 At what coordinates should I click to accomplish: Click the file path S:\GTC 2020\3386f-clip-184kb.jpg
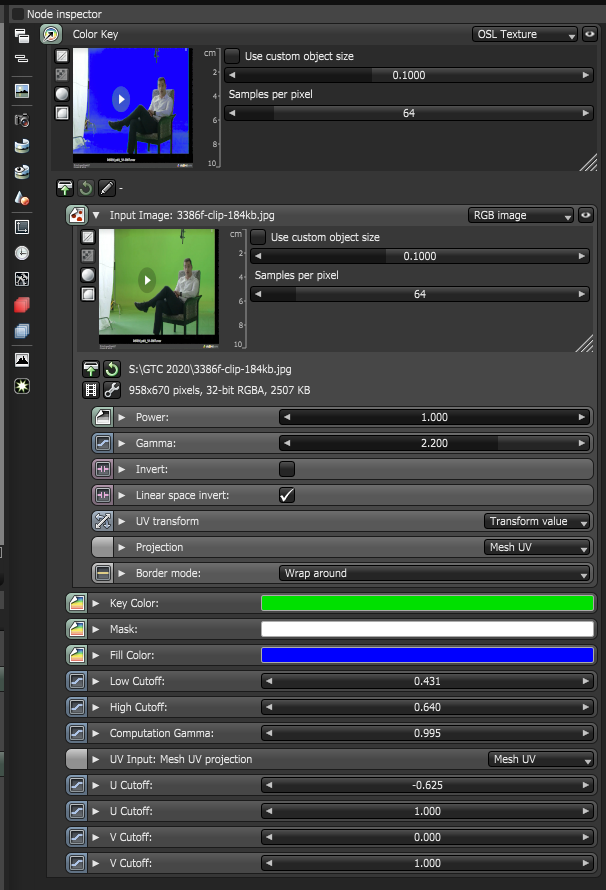(210, 369)
